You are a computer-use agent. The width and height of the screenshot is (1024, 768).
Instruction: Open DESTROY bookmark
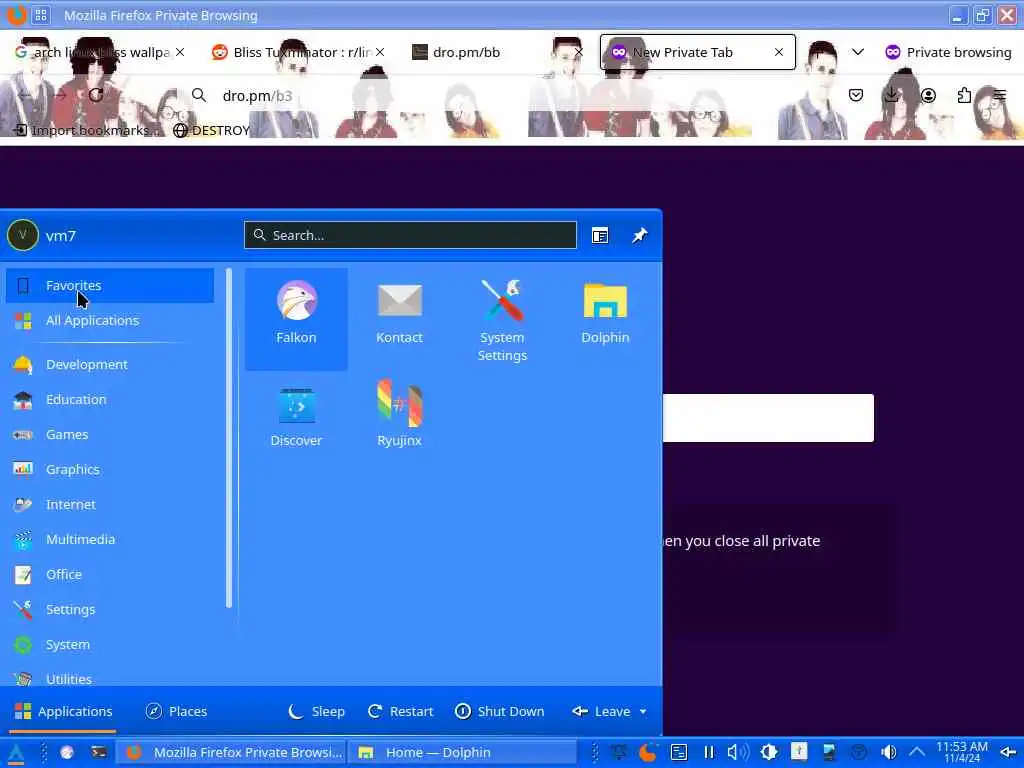tap(212, 130)
